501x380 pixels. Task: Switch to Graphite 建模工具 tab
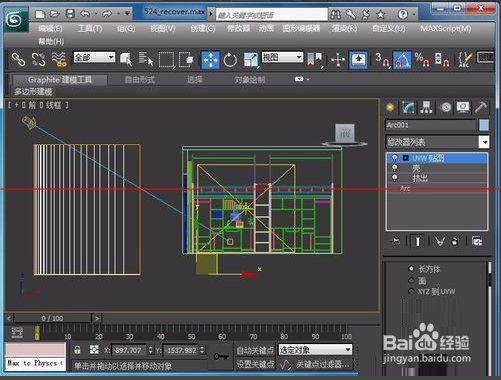click(60, 80)
